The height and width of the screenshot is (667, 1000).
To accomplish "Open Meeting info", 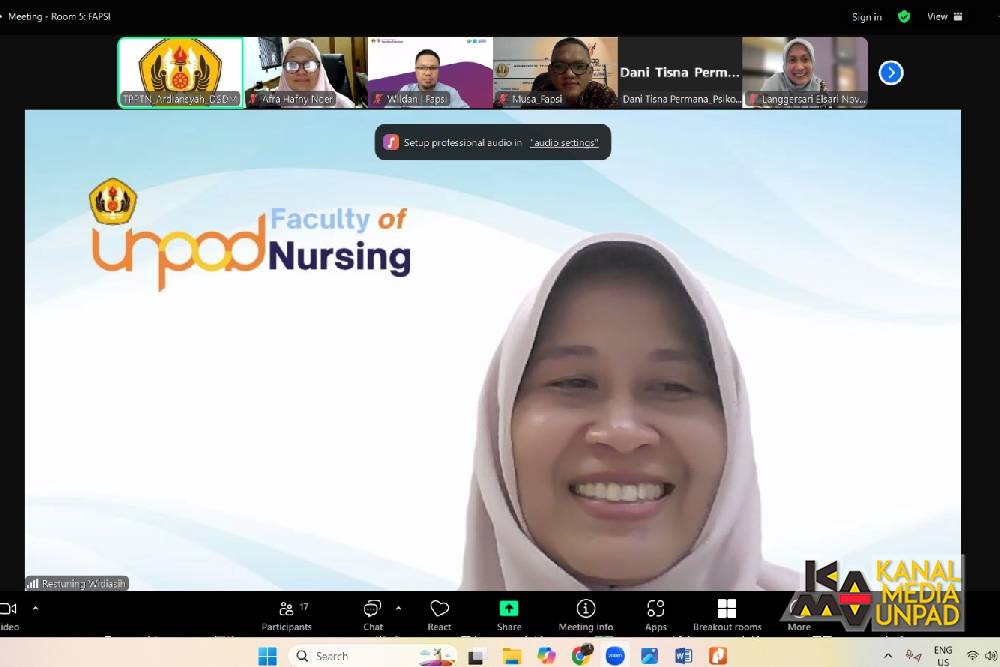I will point(586,612).
